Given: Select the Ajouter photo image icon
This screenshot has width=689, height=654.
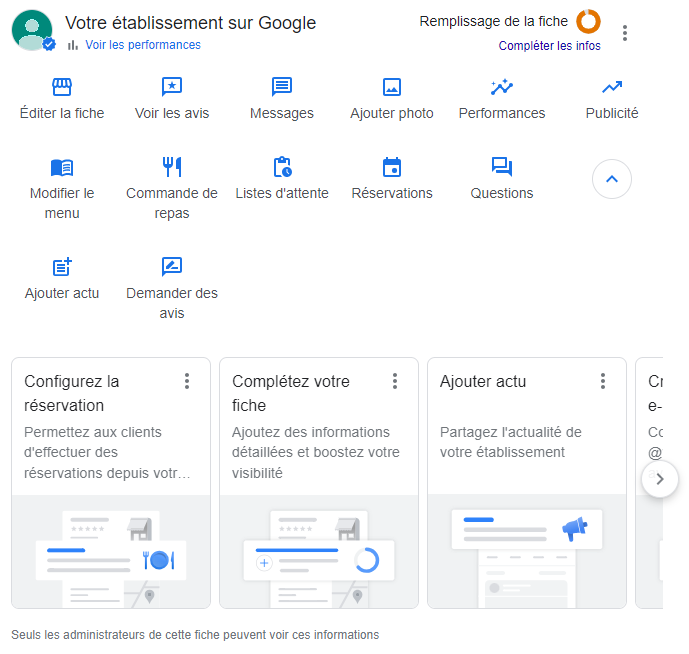Looking at the screenshot, I should (392, 87).
